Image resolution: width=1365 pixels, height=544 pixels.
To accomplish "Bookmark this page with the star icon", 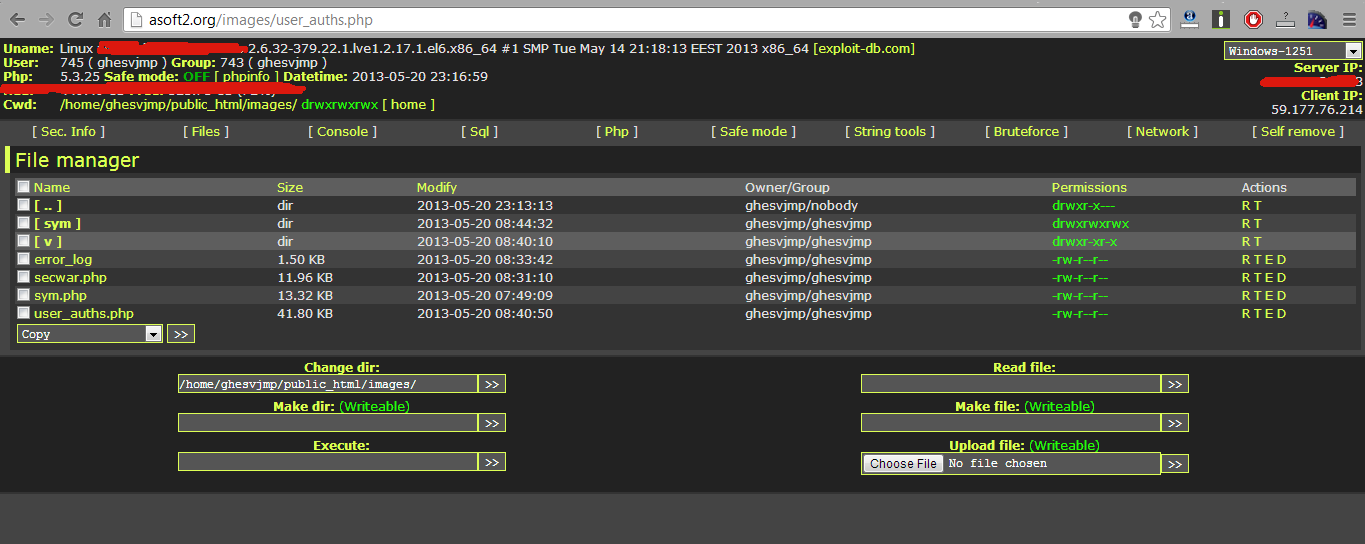I will [x=1157, y=19].
